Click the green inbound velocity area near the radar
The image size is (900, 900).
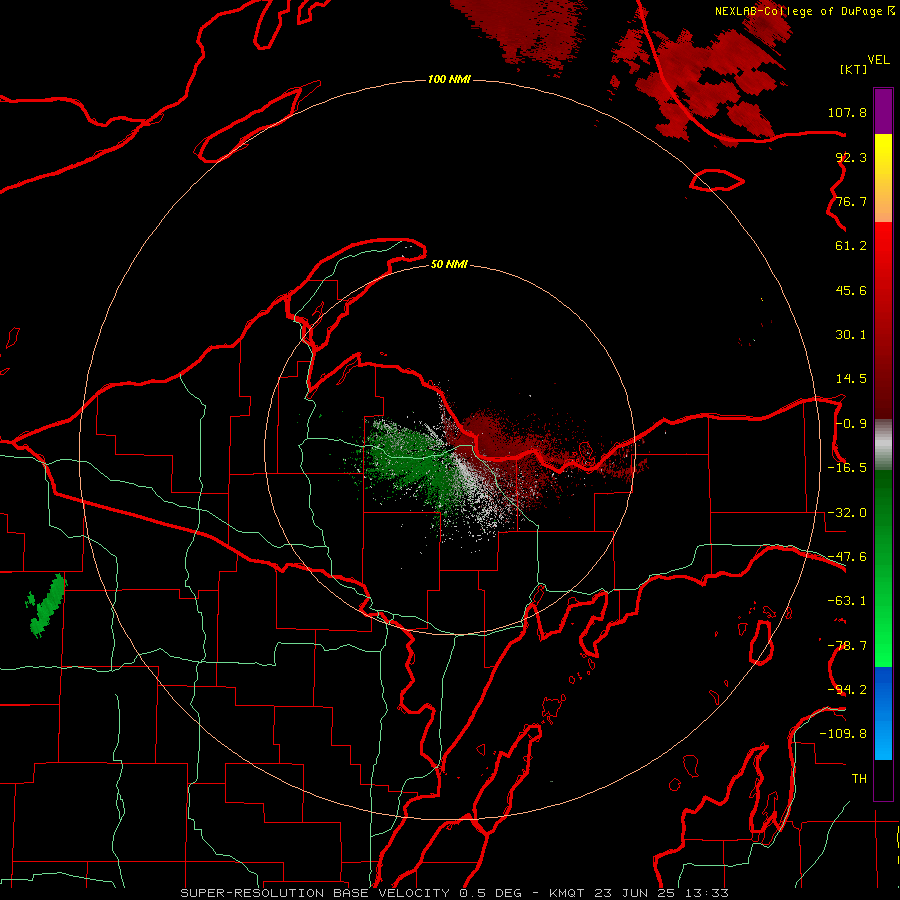pos(410,465)
